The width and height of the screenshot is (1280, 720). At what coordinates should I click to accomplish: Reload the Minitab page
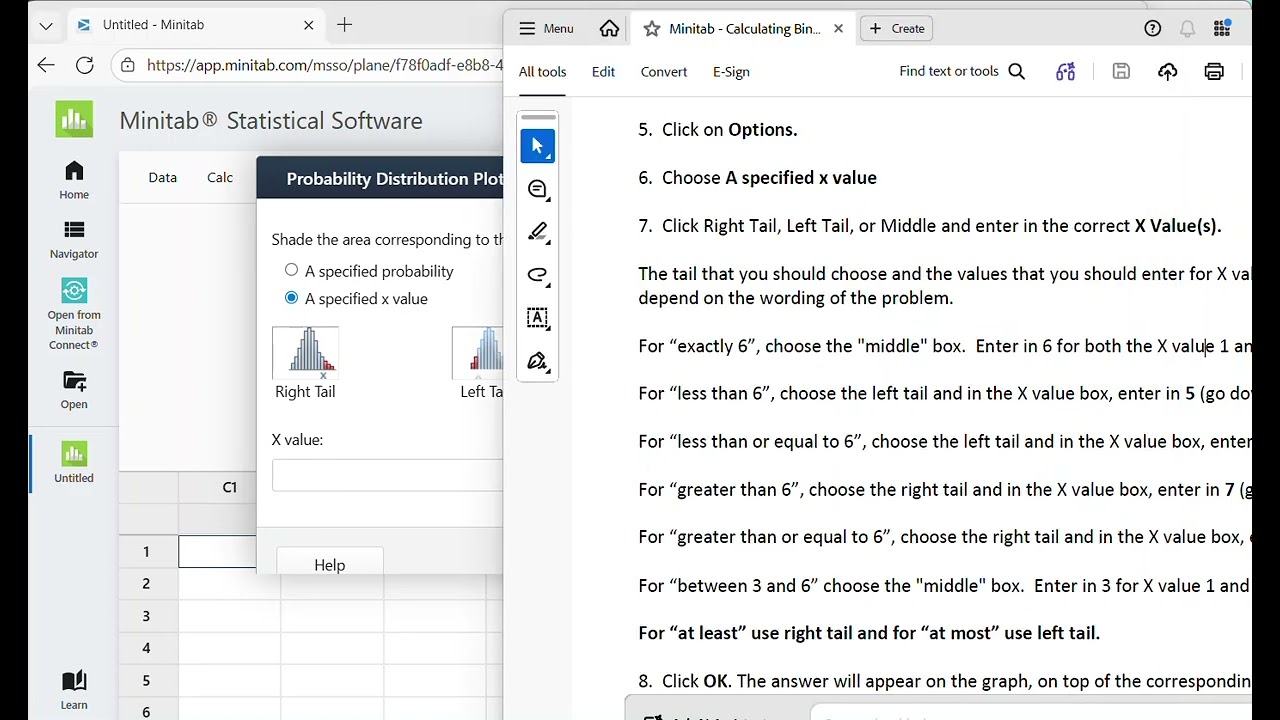(x=85, y=65)
